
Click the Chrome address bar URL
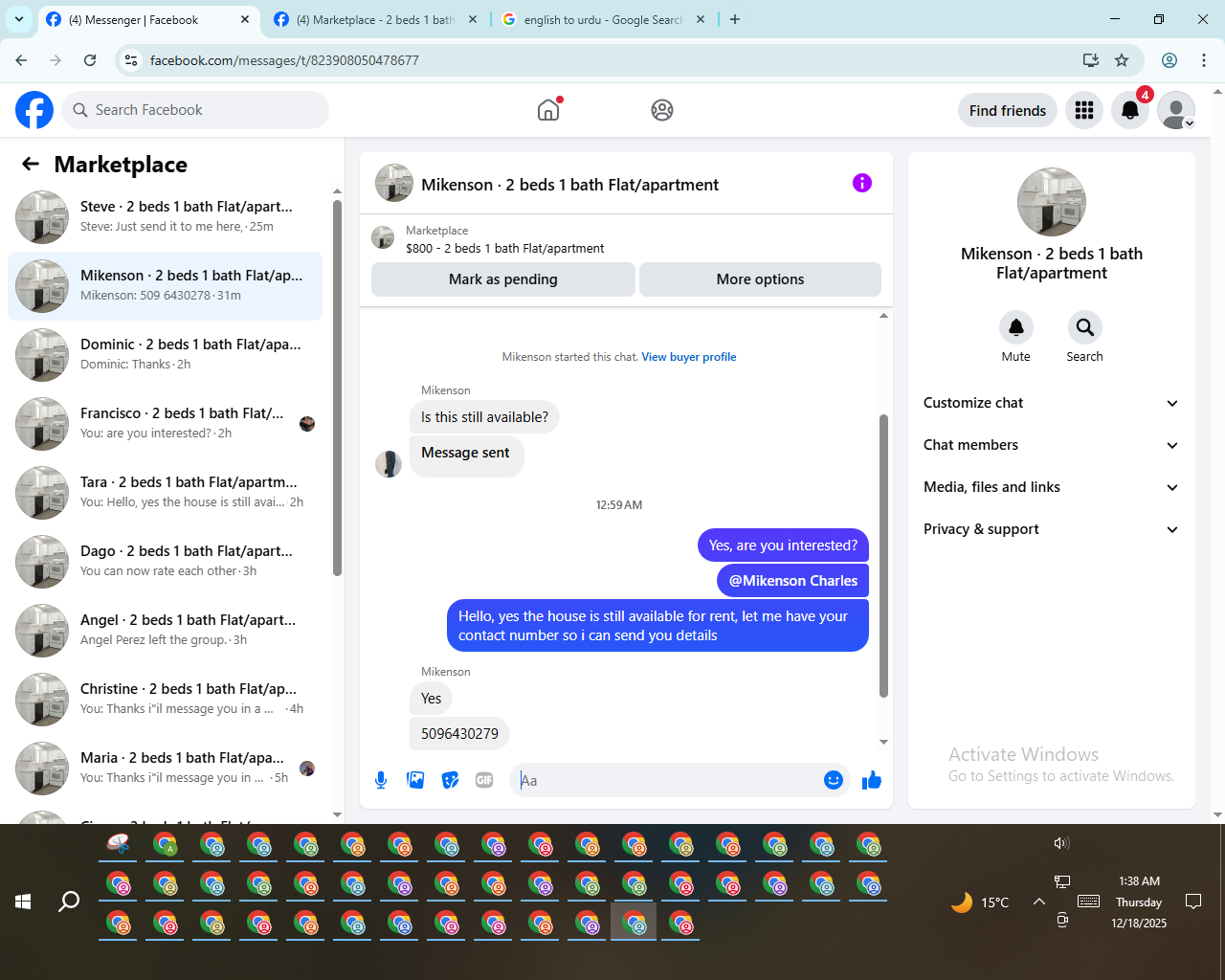(x=284, y=60)
